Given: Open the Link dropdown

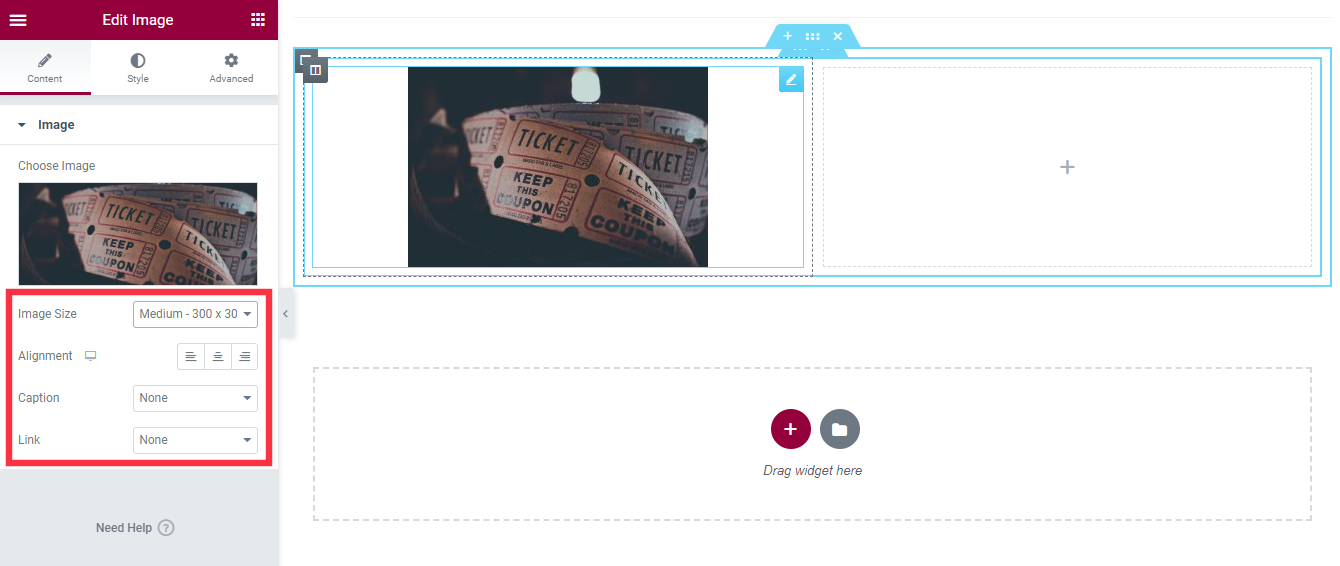Looking at the screenshot, I should coord(195,440).
